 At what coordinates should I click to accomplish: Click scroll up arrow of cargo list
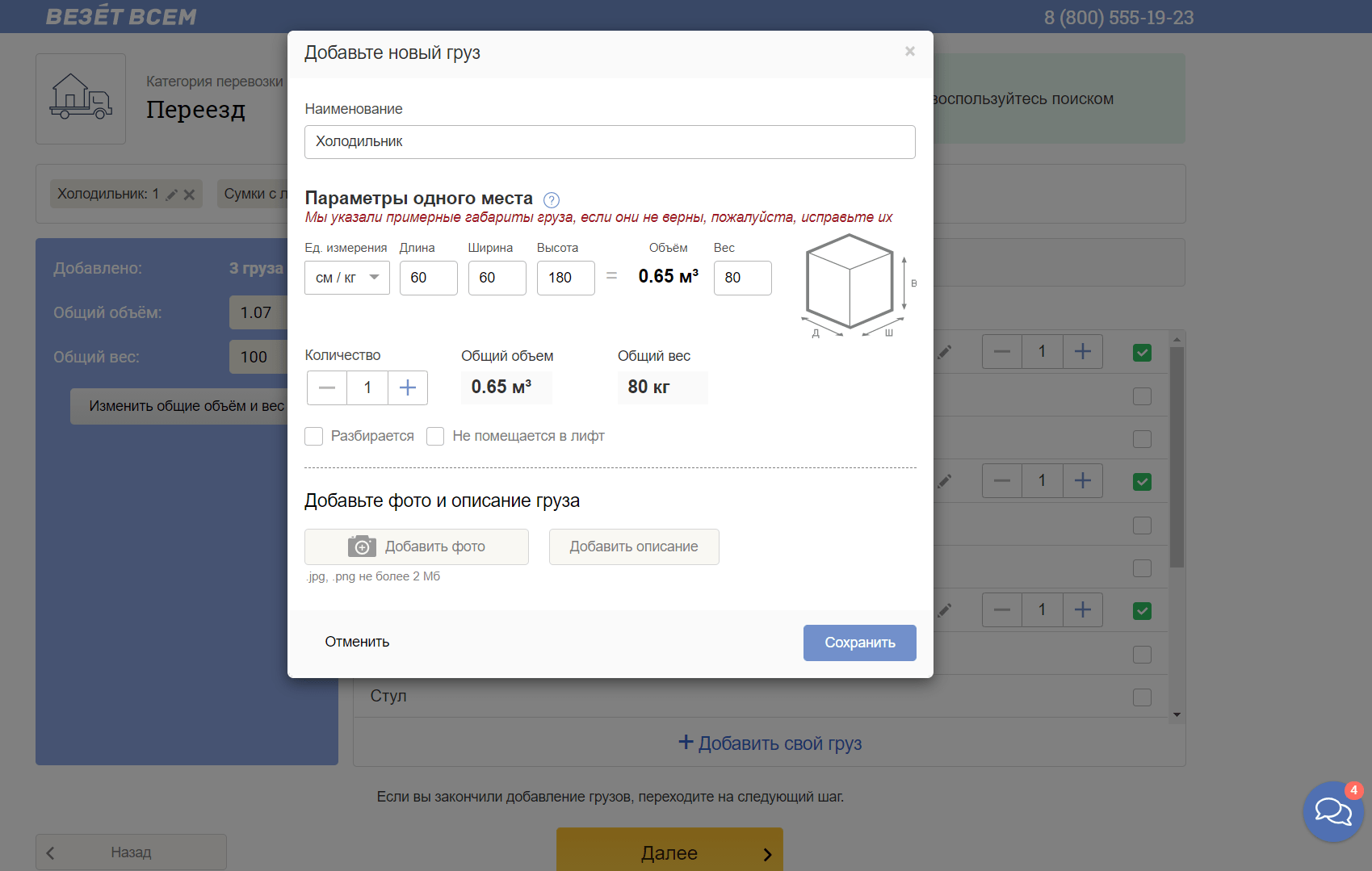[1177, 338]
